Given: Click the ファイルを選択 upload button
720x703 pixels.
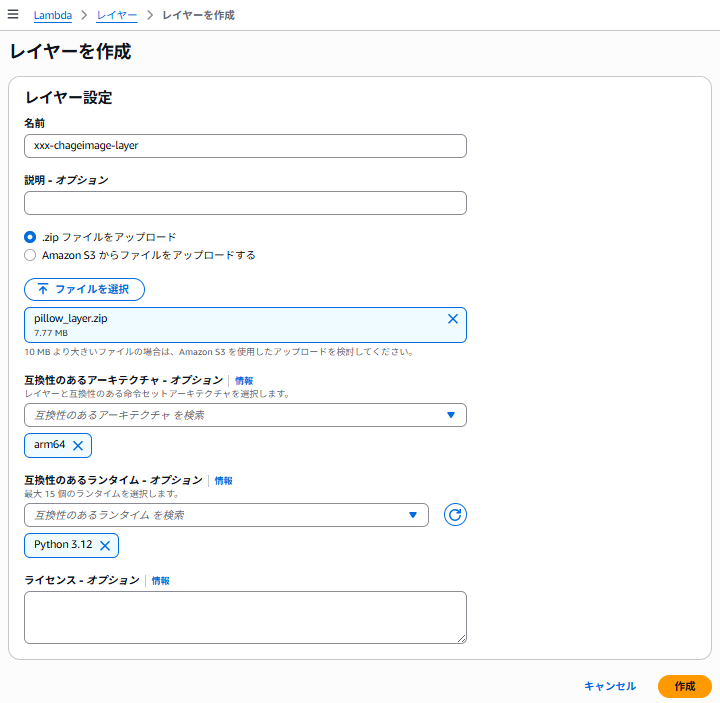Looking at the screenshot, I should click(x=84, y=289).
